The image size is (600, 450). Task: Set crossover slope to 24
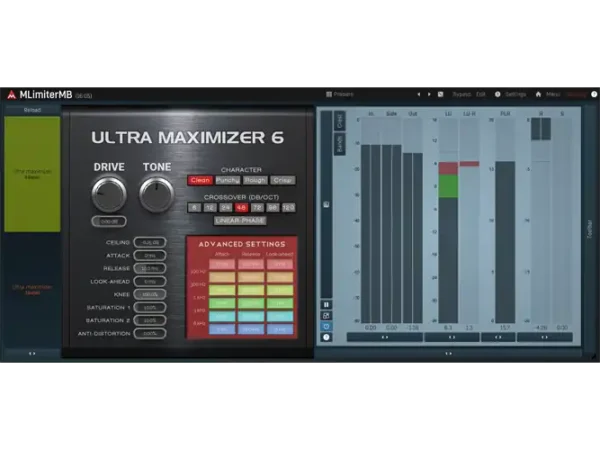[x=226, y=208]
